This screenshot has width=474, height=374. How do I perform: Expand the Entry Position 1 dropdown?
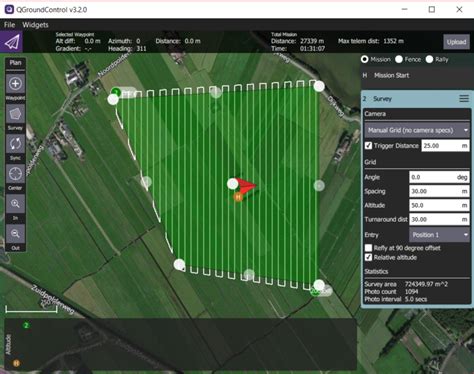(x=439, y=235)
